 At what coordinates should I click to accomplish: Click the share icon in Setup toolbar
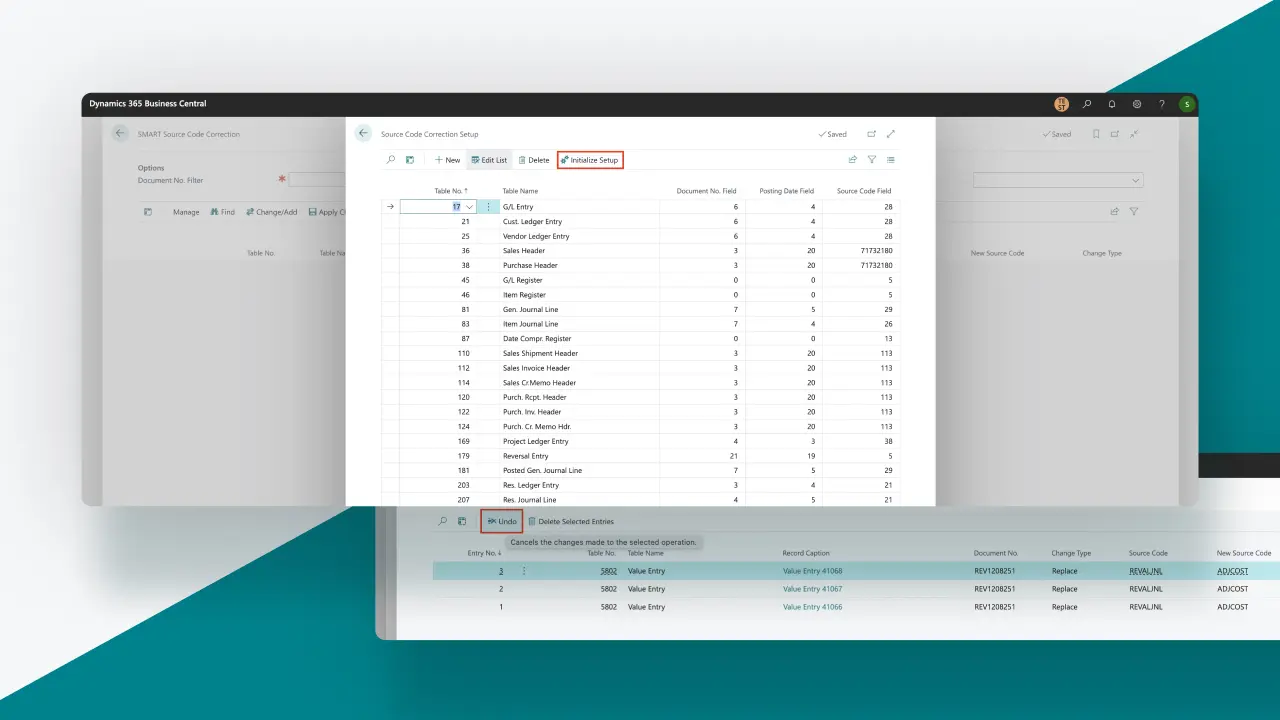tap(853, 160)
